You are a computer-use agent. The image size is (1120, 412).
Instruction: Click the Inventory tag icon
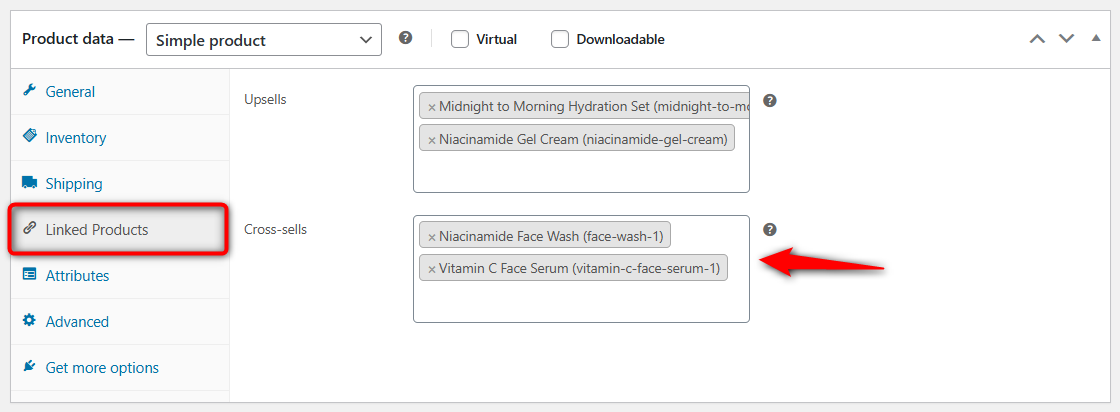click(29, 137)
